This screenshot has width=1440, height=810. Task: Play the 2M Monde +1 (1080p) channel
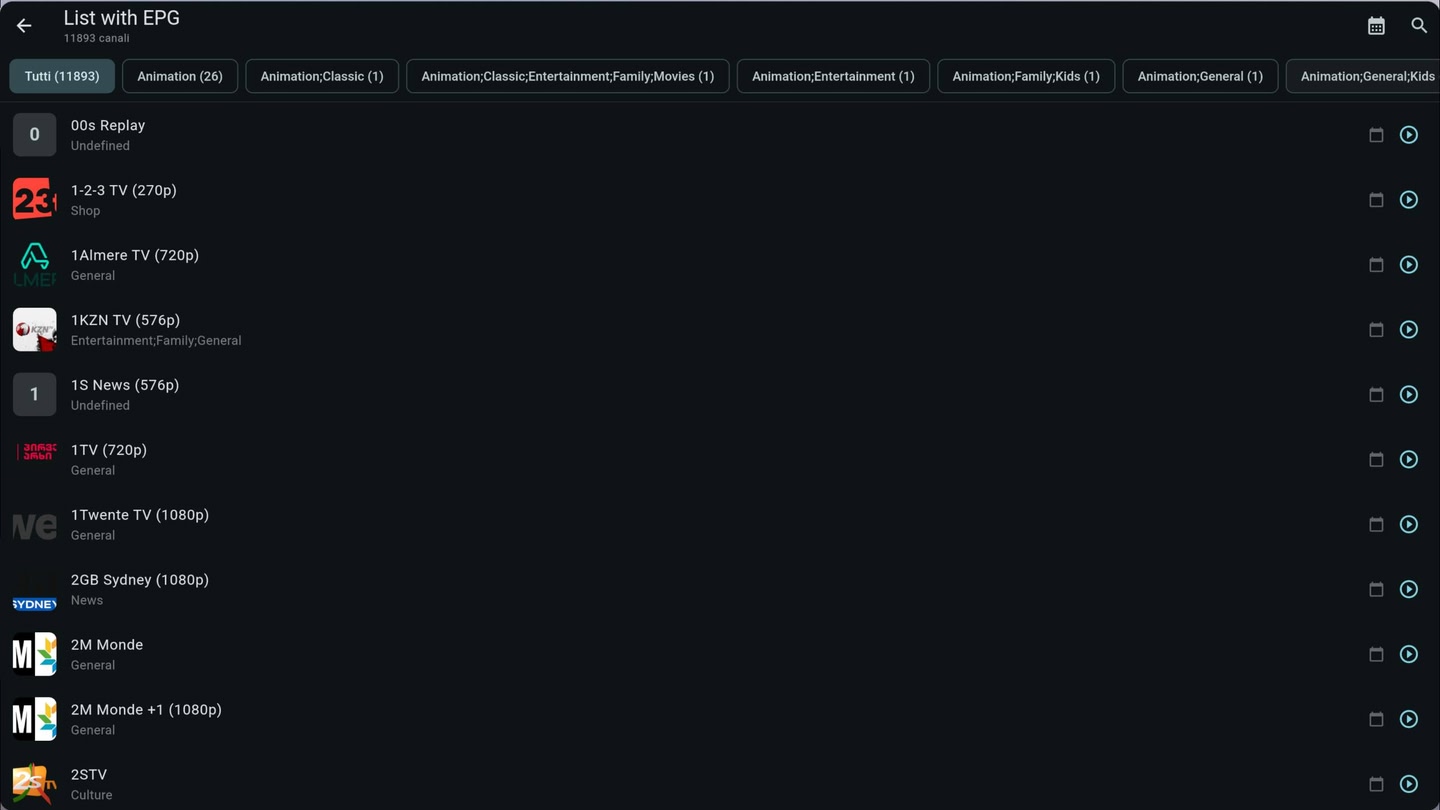click(1409, 720)
